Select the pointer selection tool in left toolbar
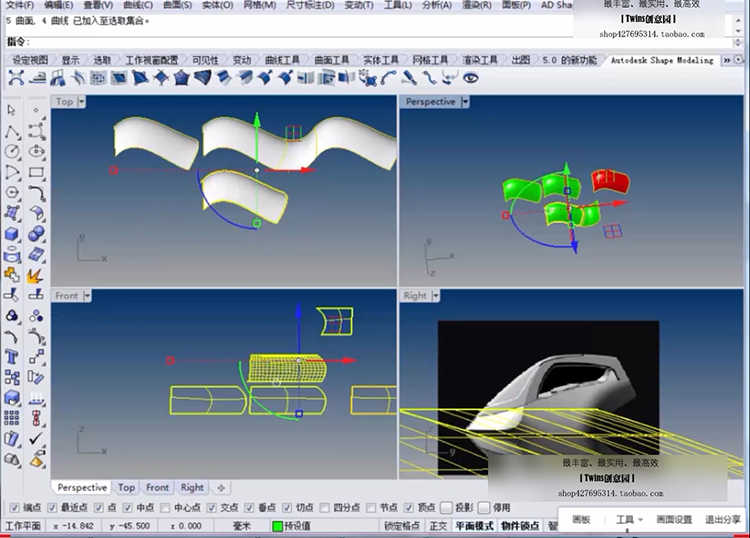750x538 pixels. click(13, 110)
